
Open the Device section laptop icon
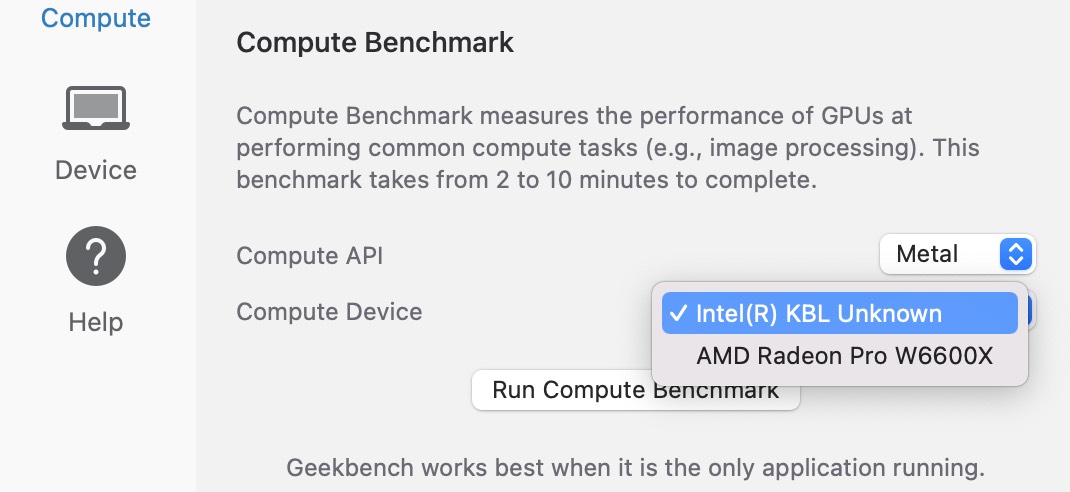(96, 108)
